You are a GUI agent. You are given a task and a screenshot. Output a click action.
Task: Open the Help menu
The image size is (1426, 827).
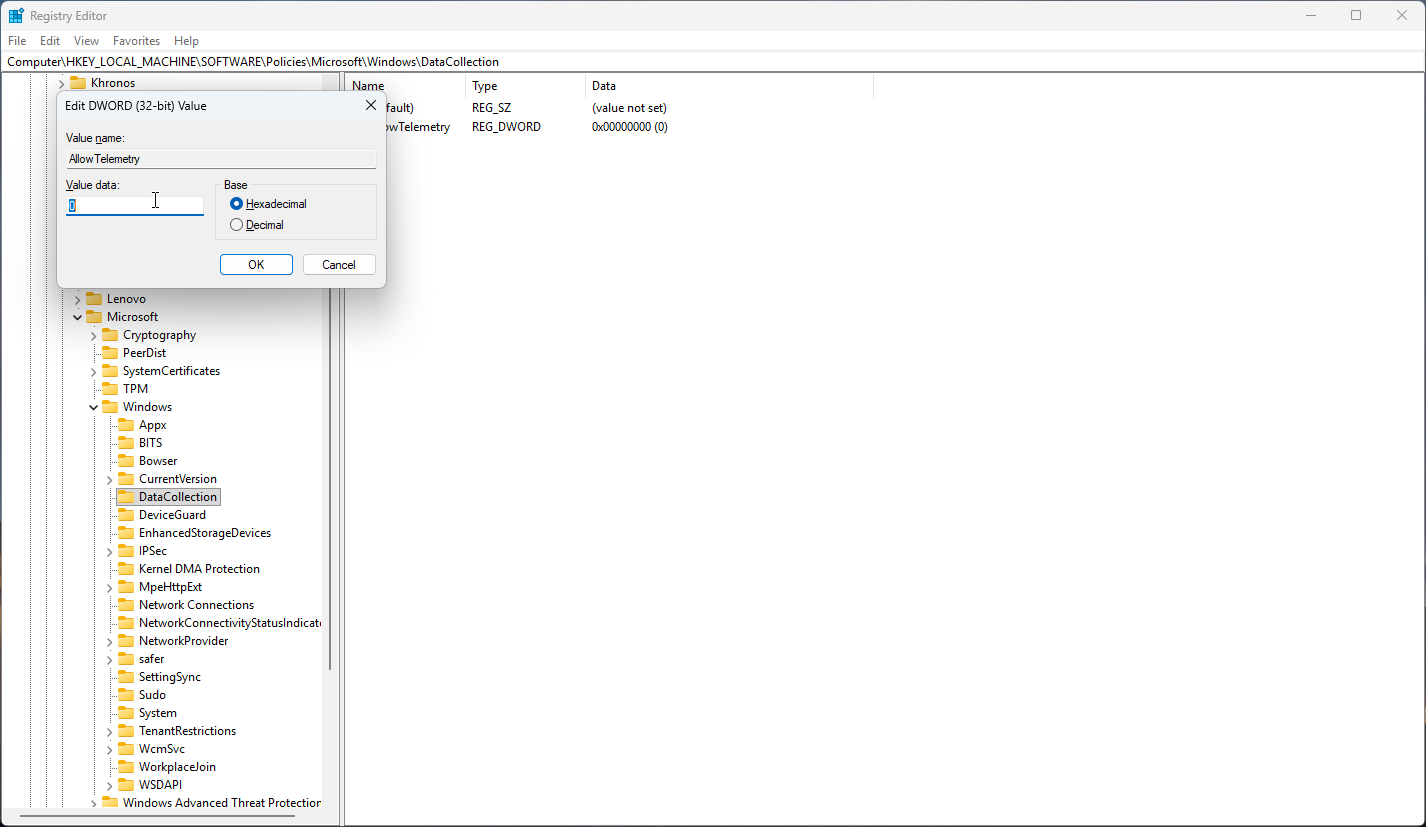(186, 41)
